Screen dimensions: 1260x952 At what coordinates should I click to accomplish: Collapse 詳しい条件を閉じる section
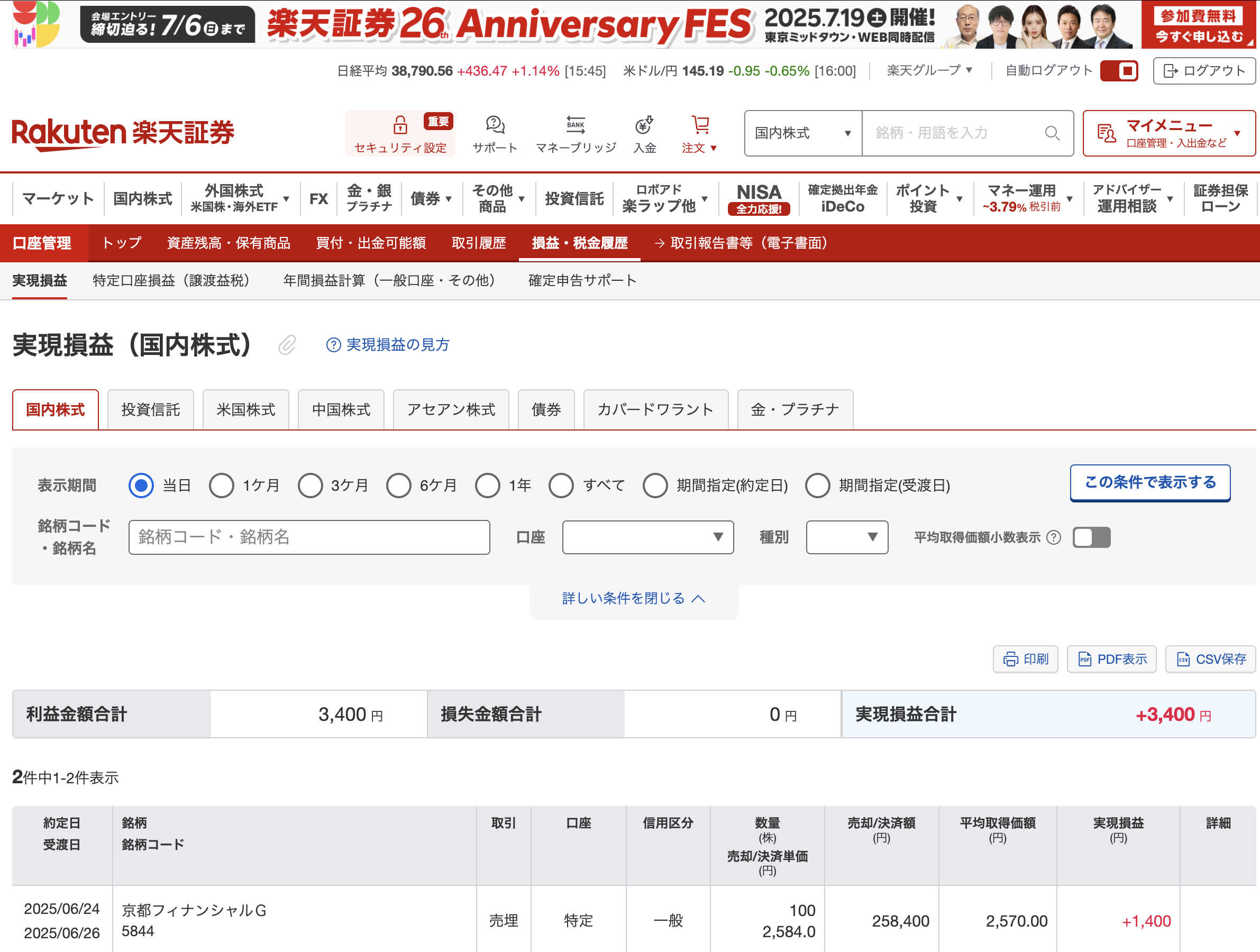[633, 598]
